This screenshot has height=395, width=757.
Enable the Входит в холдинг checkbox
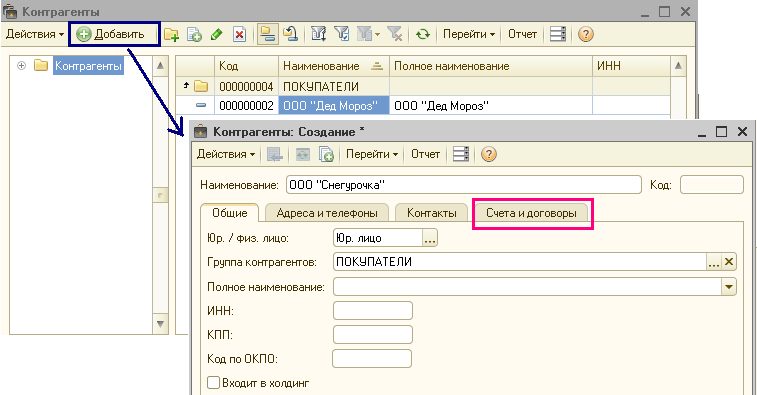(x=213, y=383)
